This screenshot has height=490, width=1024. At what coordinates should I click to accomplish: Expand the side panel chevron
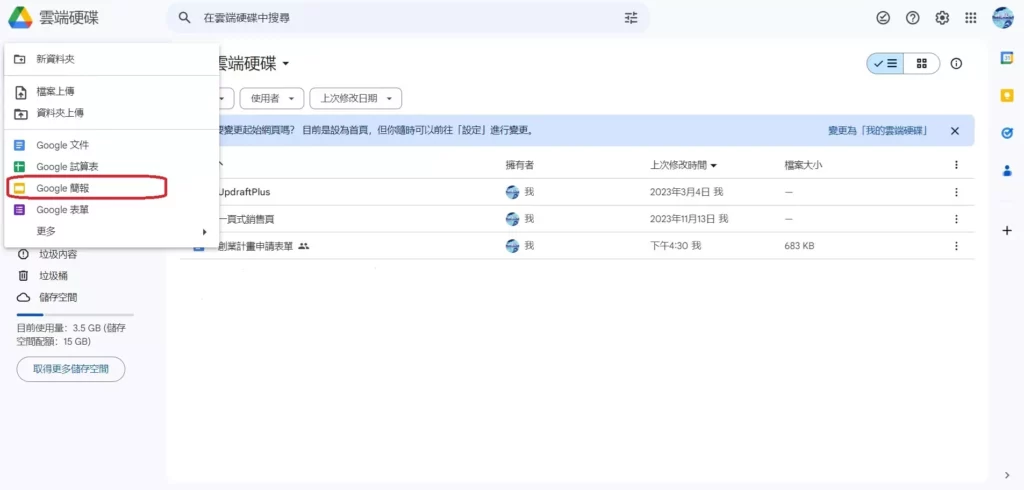(1007, 474)
